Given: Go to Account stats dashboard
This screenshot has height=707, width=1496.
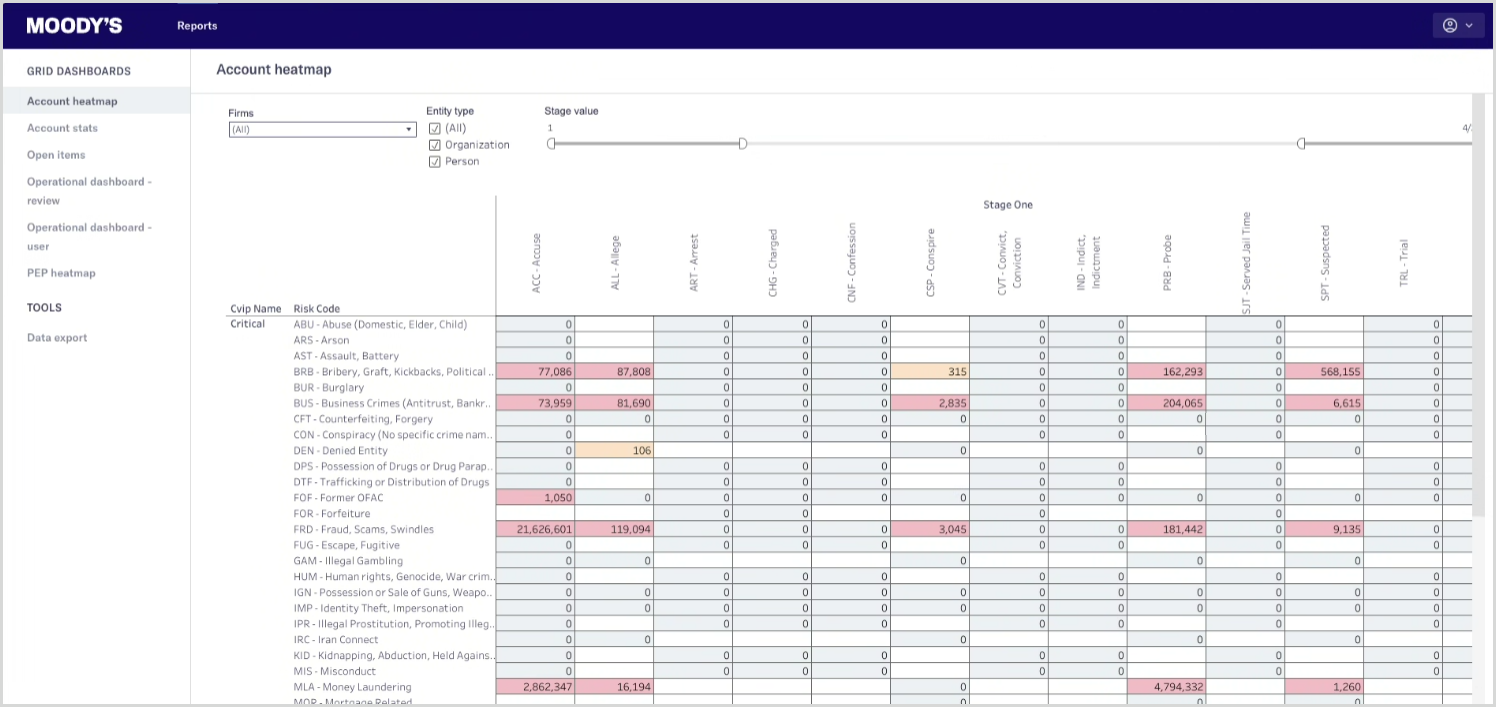Looking at the screenshot, I should coord(62,128).
